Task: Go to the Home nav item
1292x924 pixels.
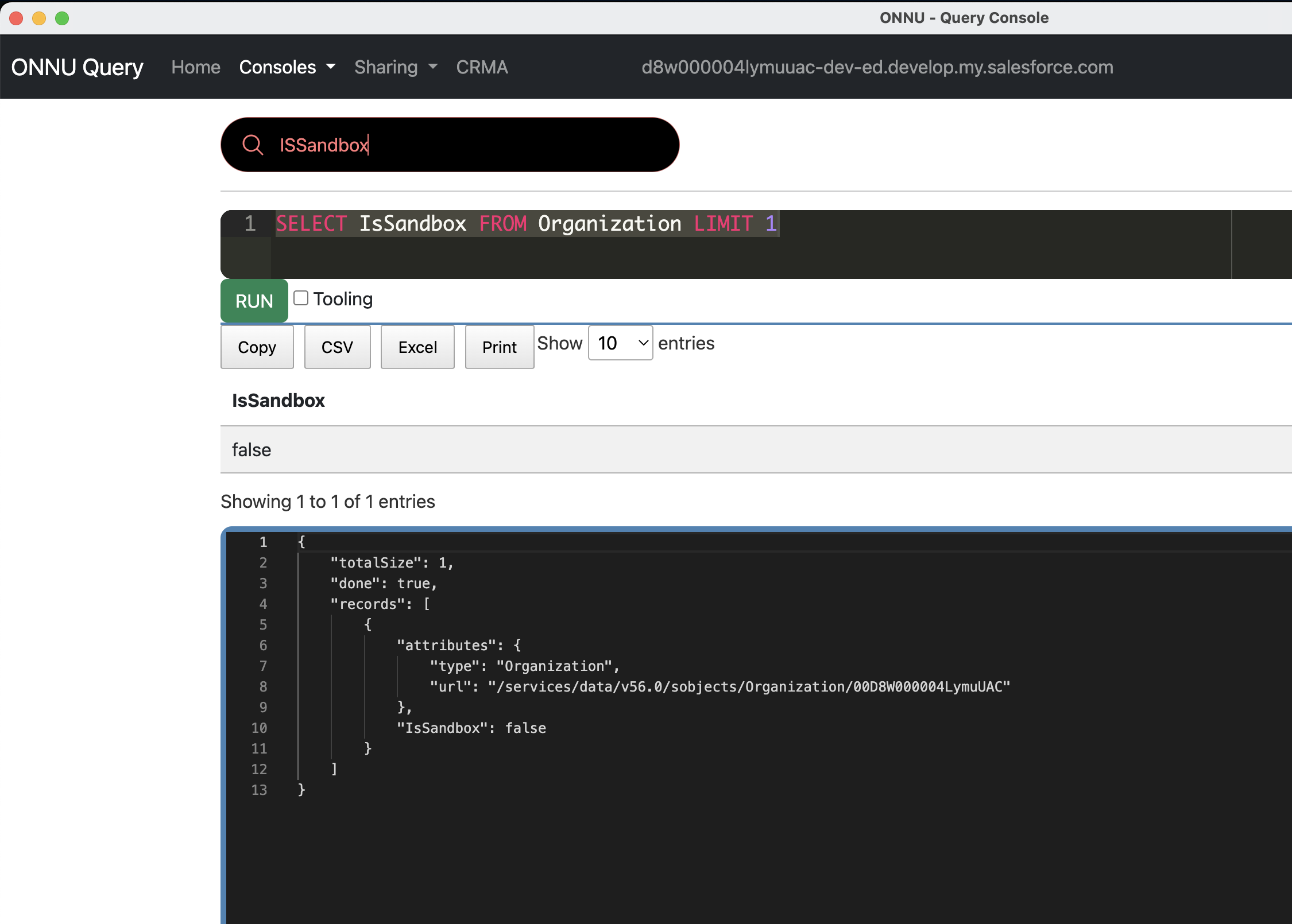Action: (196, 67)
